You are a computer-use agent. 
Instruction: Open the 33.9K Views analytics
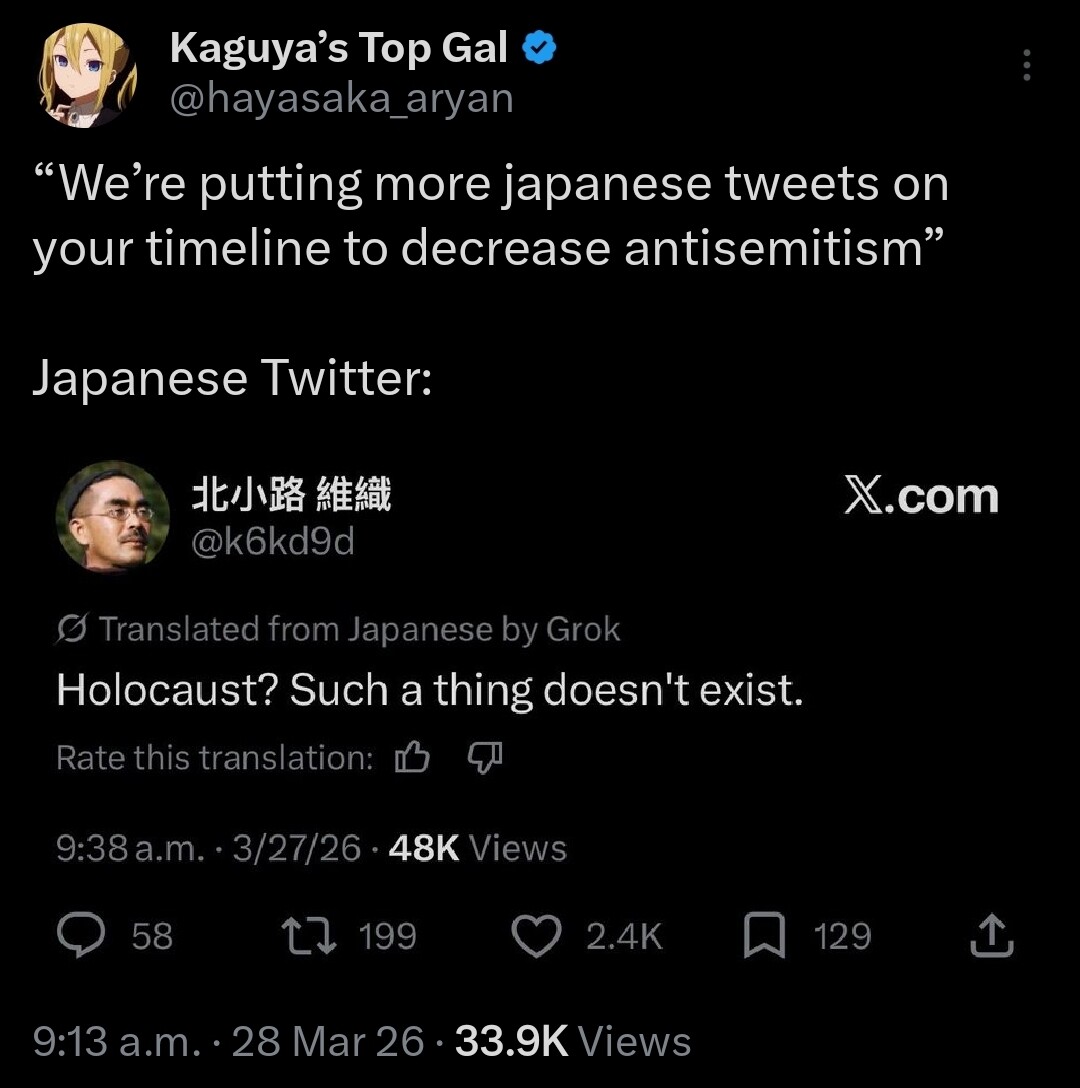tap(572, 1042)
